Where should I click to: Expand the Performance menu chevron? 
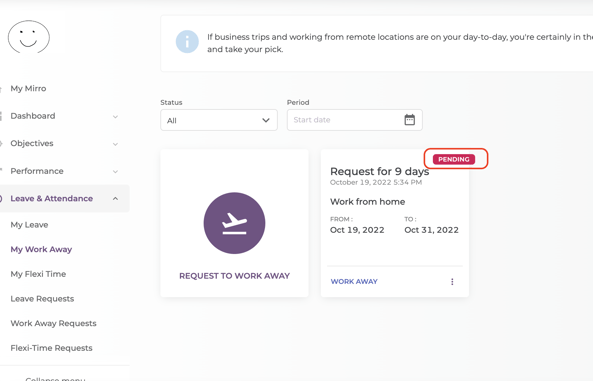point(115,172)
